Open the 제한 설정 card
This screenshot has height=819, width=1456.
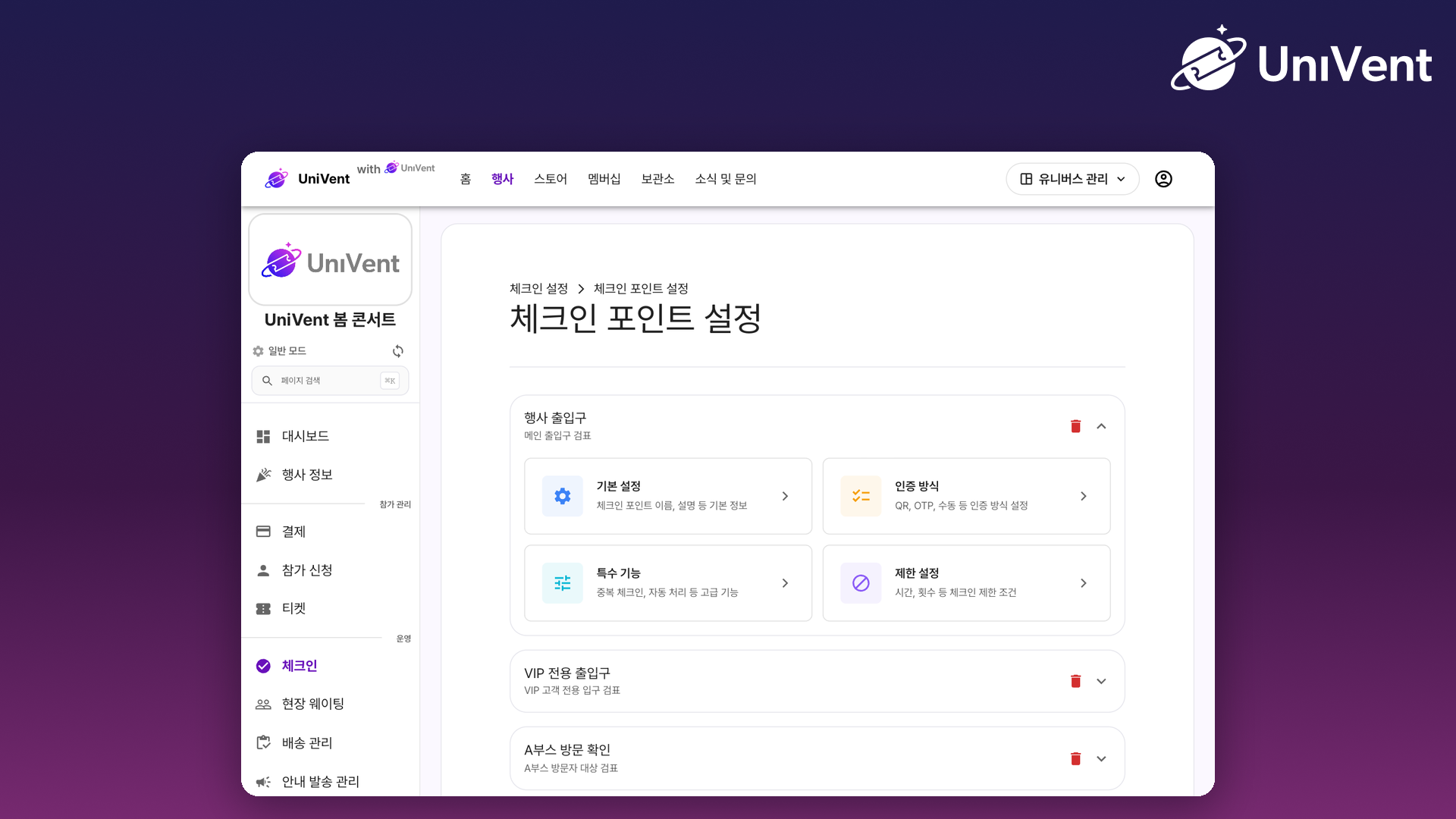coord(966,583)
